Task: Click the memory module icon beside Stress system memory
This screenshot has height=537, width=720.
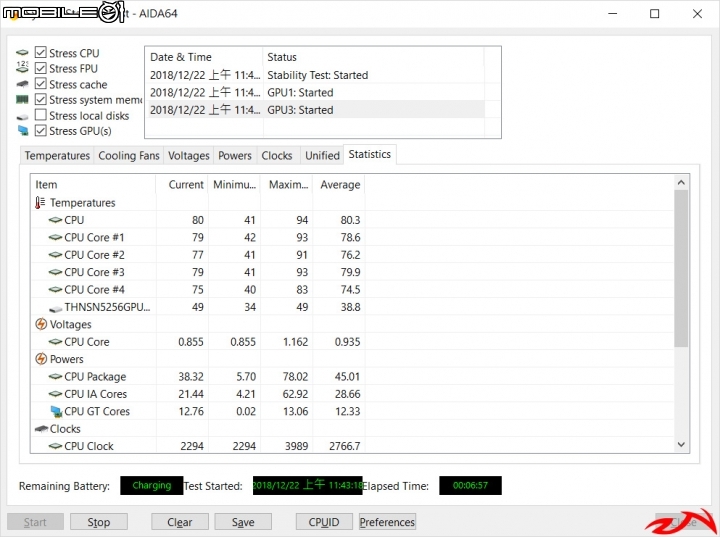Action: (22, 100)
